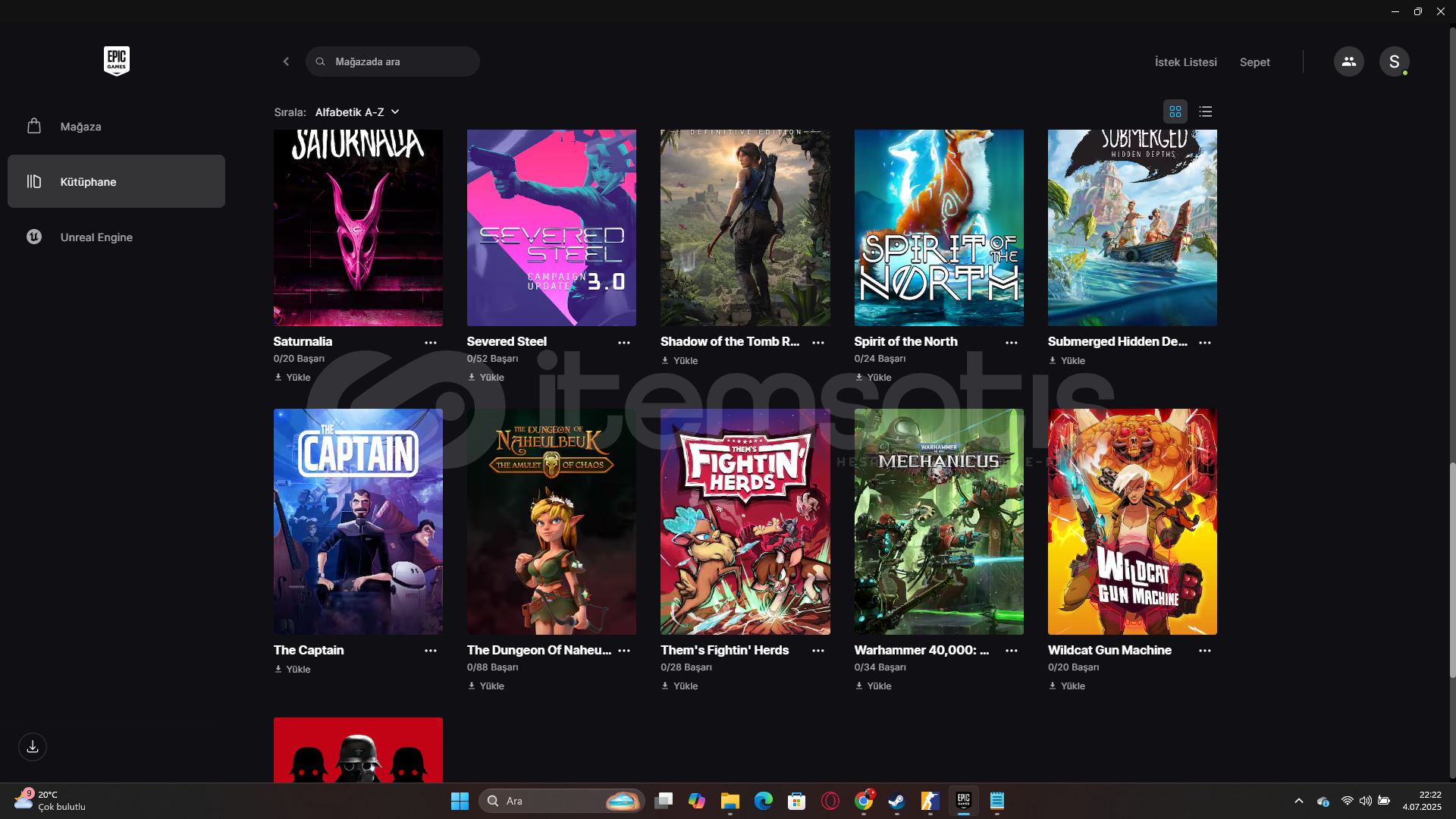
Task: Install The Dungeon Of Naheulbeuk
Action: click(486, 686)
